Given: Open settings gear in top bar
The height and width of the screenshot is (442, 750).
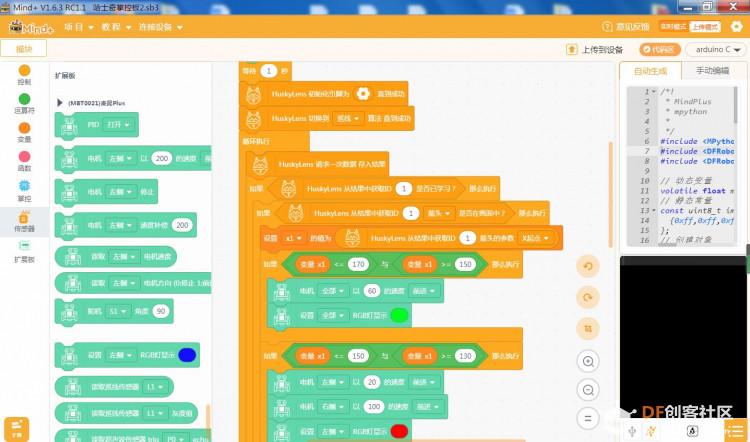Looking at the screenshot, I should [x=736, y=26].
